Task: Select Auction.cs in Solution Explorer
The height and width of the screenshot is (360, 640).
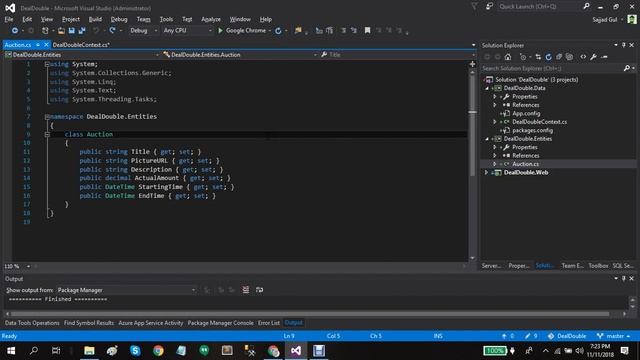Action: 525,164
